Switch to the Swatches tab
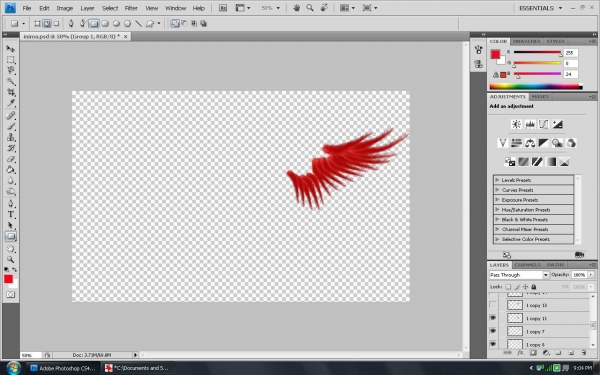The image size is (600, 375). [x=526, y=41]
